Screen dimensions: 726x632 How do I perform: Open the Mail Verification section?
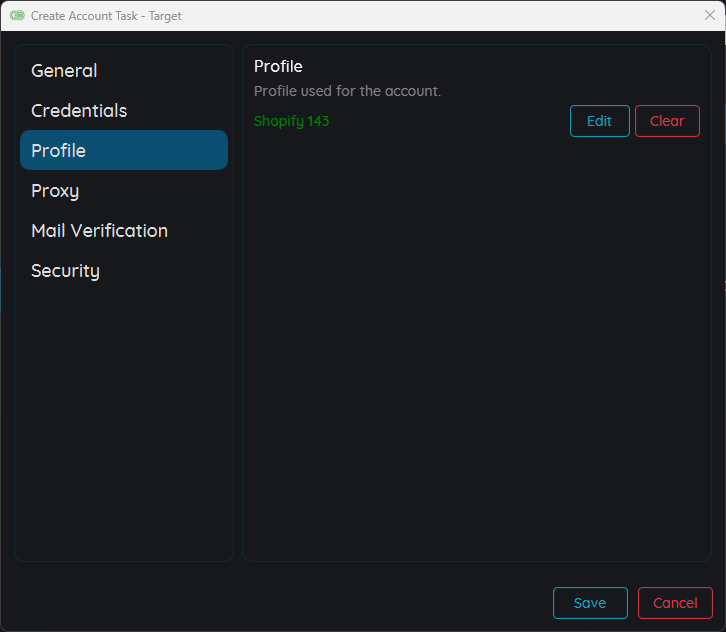pyautogui.click(x=99, y=231)
